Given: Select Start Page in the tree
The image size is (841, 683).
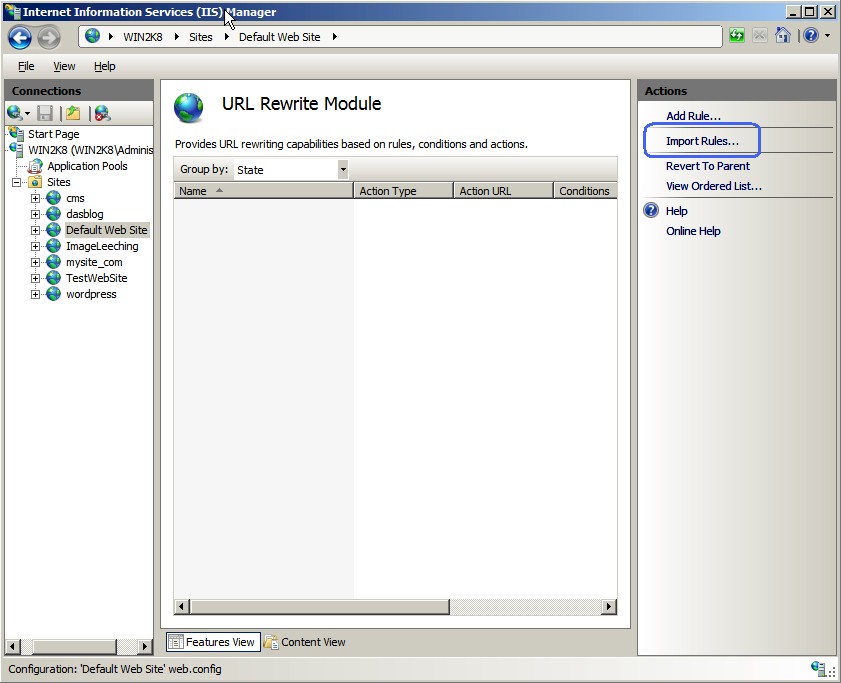Looking at the screenshot, I should coord(54,134).
